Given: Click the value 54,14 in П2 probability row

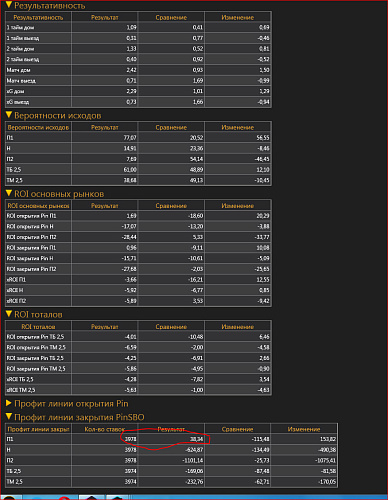Looking at the screenshot, I should click(x=196, y=159).
